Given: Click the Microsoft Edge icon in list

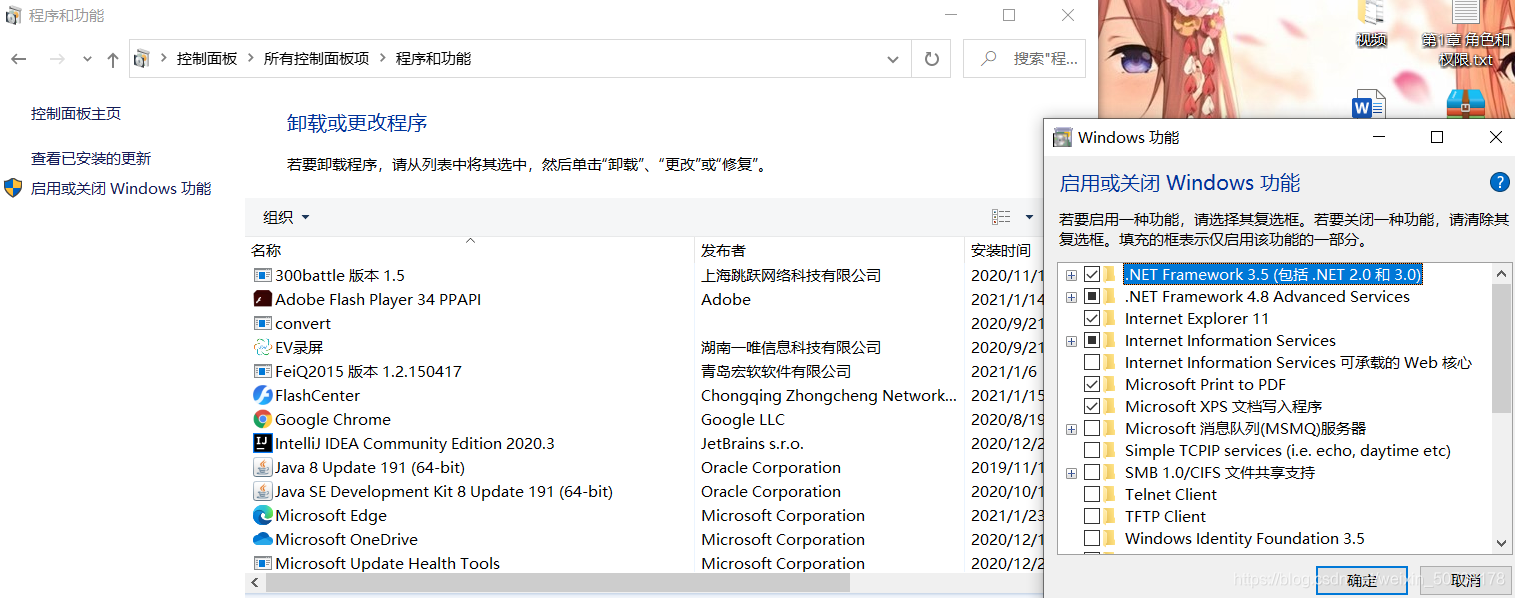Looking at the screenshot, I should 263,515.
